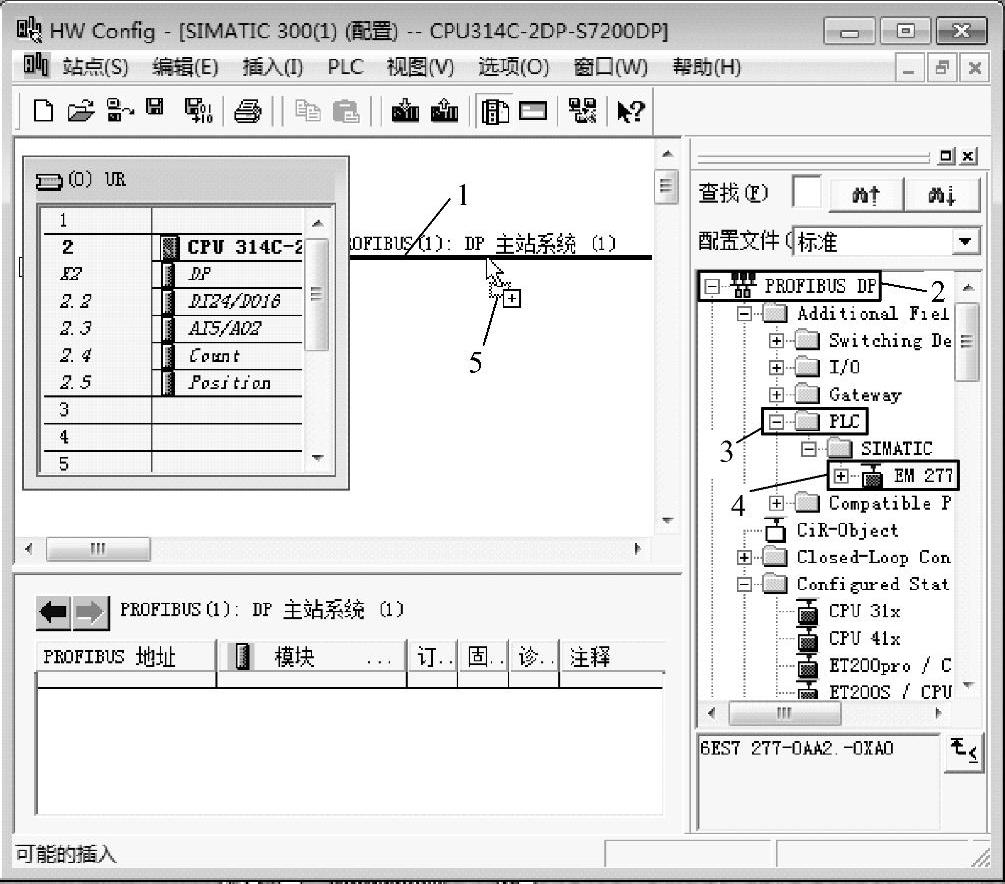The image size is (1005, 884).
Task: Click the rack table vertical scrollbar thumb
Action: [317, 294]
